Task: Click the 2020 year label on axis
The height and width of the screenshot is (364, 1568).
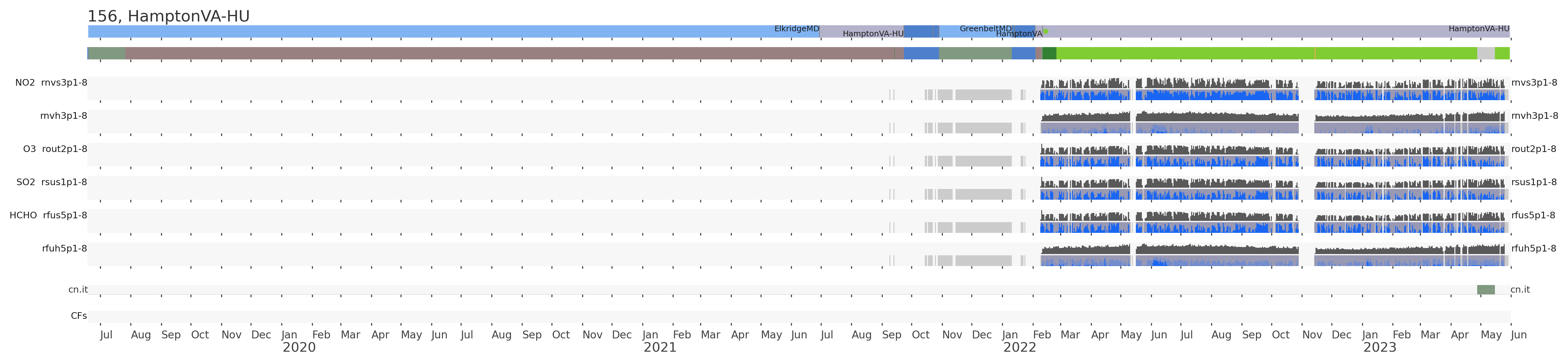Action: [299, 348]
